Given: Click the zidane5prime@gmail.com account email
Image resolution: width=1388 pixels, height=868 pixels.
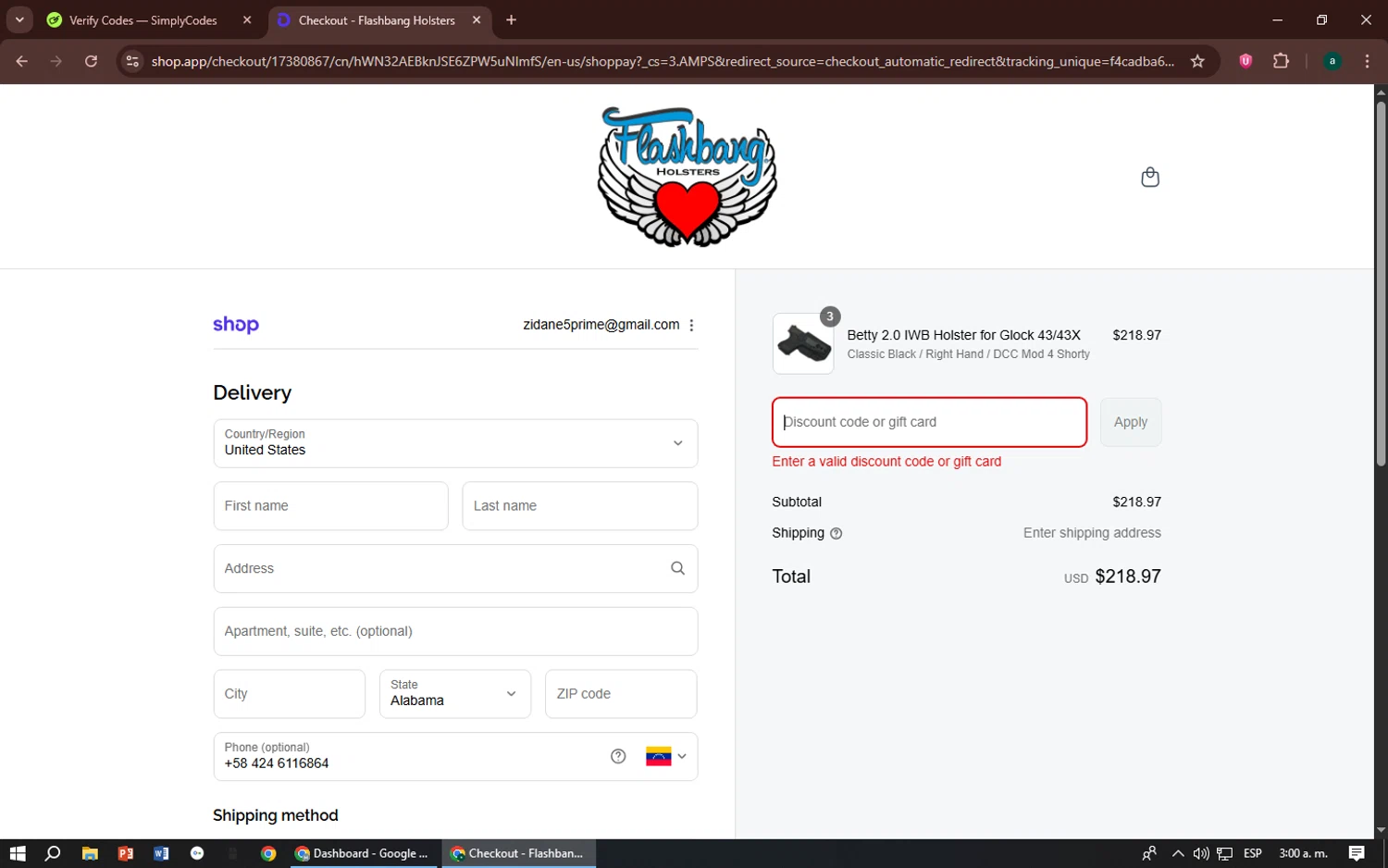Looking at the screenshot, I should tap(601, 325).
